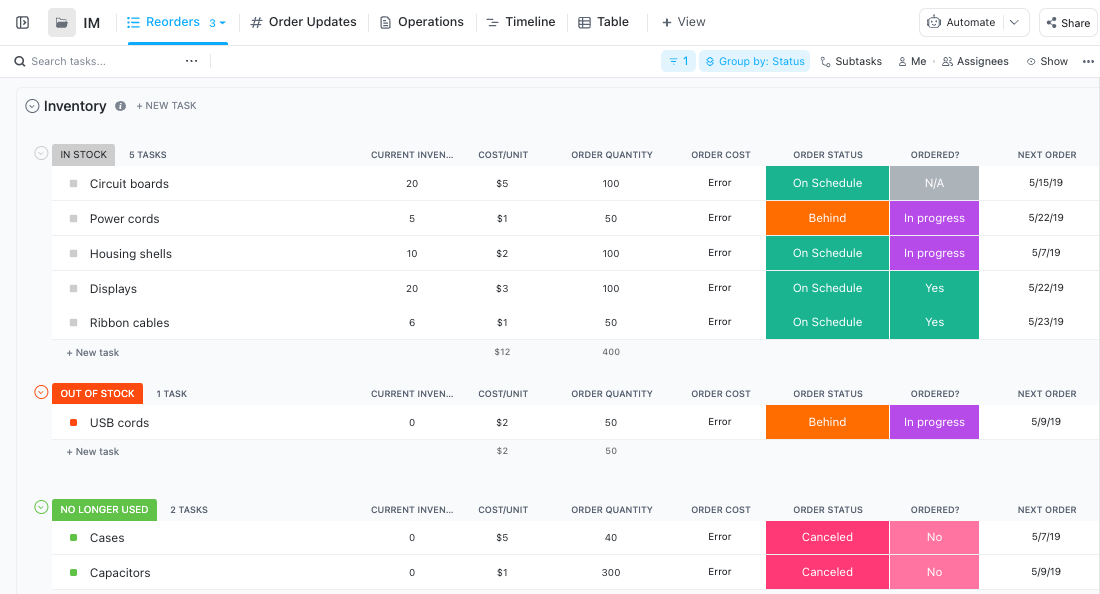Open the search options ellipsis menu
The height and width of the screenshot is (594, 1100).
click(191, 61)
